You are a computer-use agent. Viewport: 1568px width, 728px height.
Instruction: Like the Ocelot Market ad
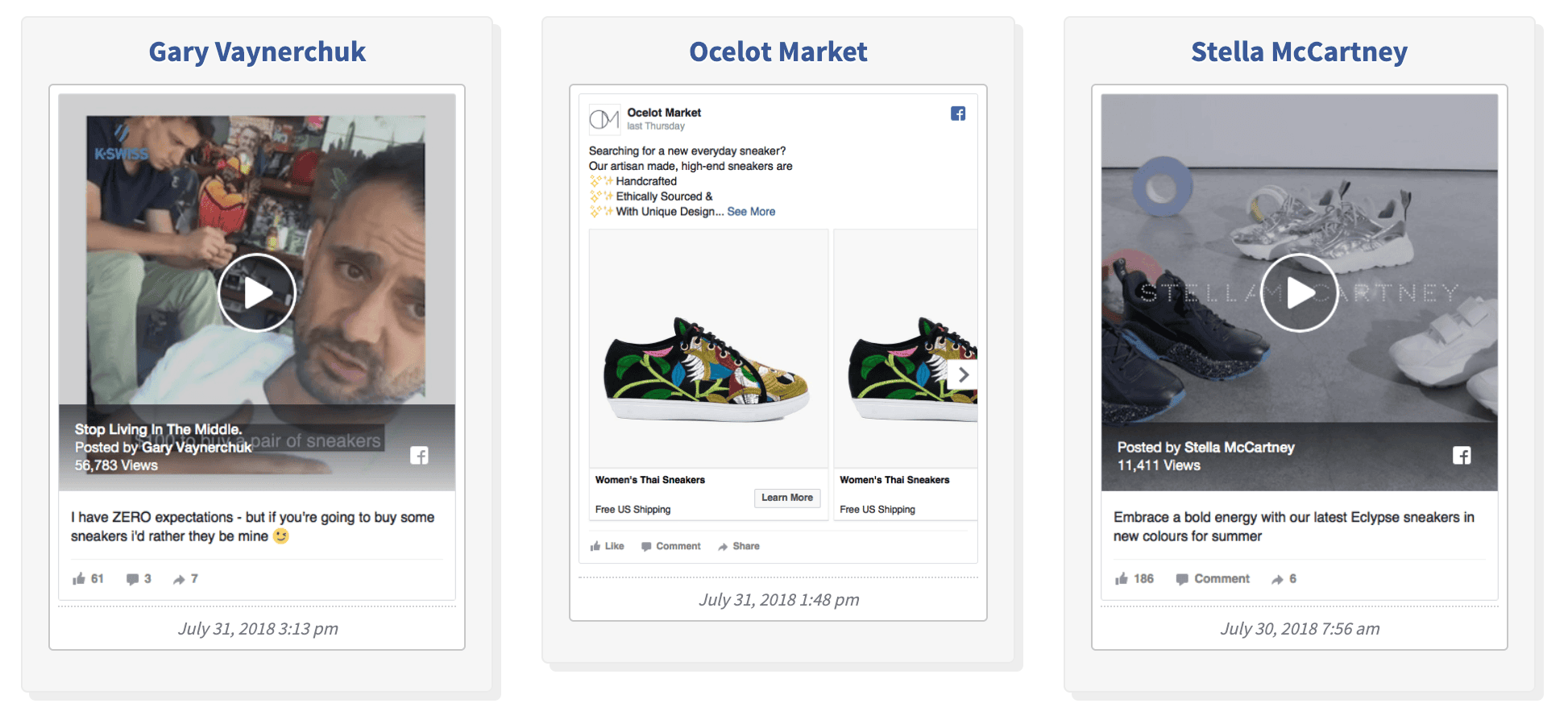point(608,546)
